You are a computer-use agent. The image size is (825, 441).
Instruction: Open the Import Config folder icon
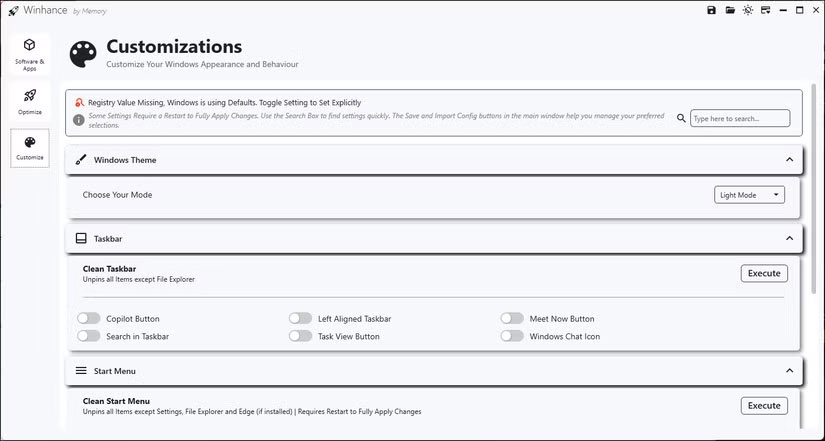pyautogui.click(x=730, y=10)
